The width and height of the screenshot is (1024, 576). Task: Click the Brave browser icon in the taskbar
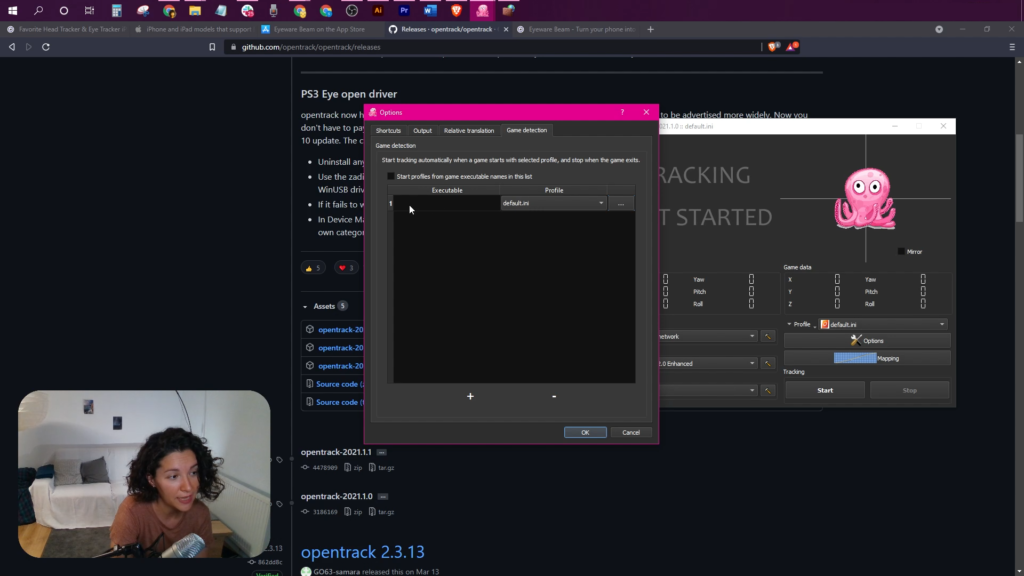pos(456,10)
